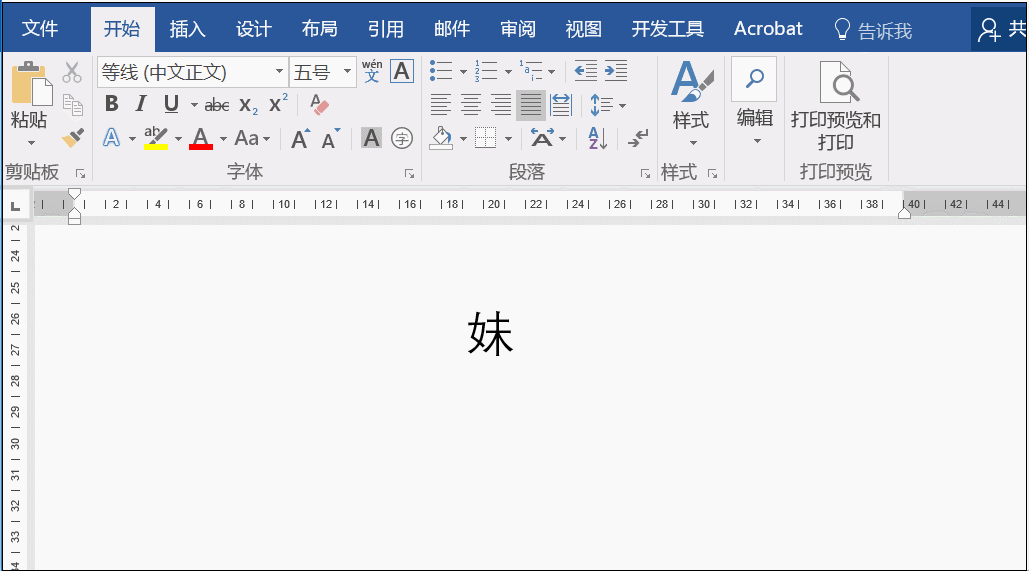The image size is (1029, 571).
Task: Open the phonetic guide (wén) tool
Action: click(371, 71)
